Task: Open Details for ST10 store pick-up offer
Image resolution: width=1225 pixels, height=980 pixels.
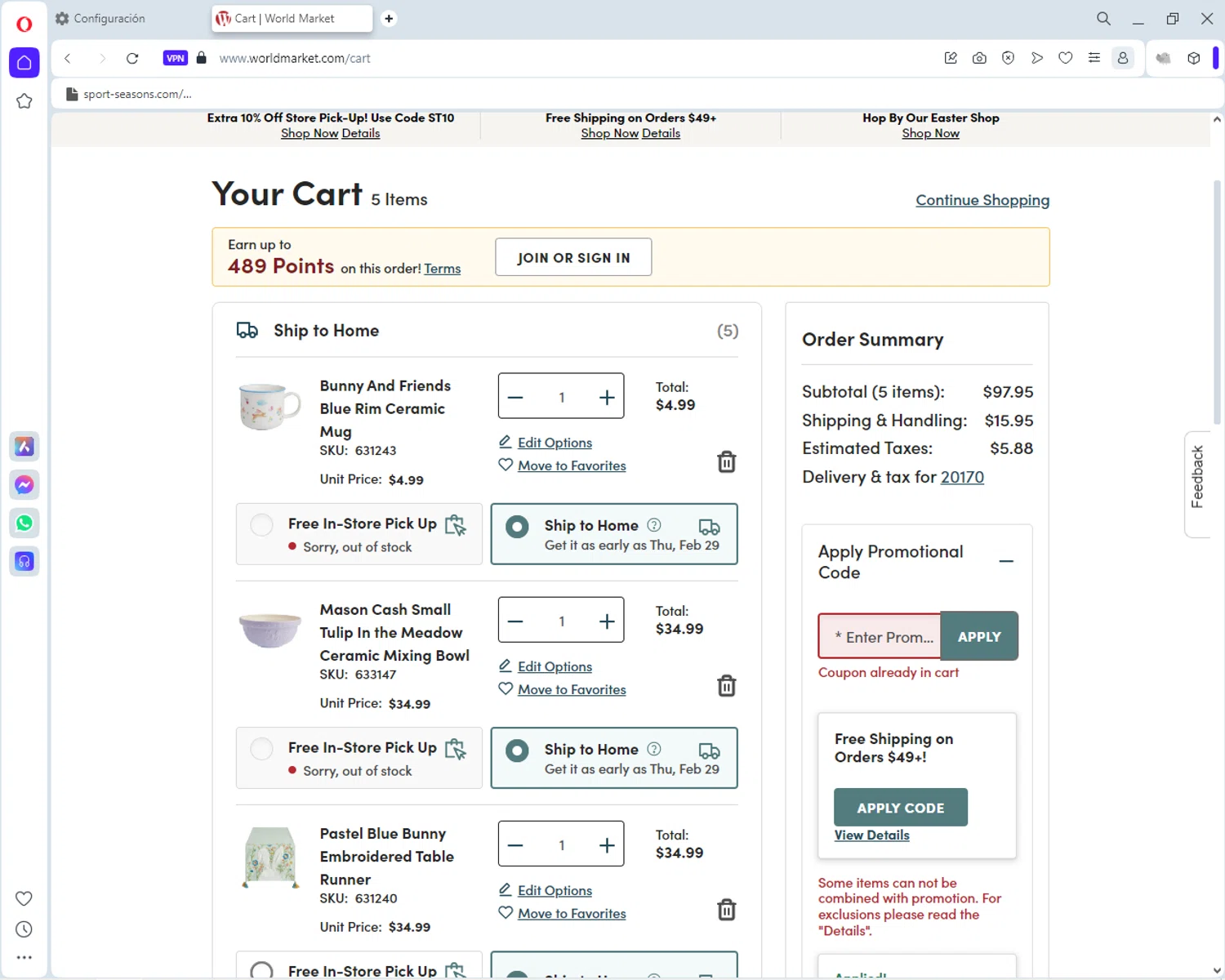Action: [x=360, y=133]
